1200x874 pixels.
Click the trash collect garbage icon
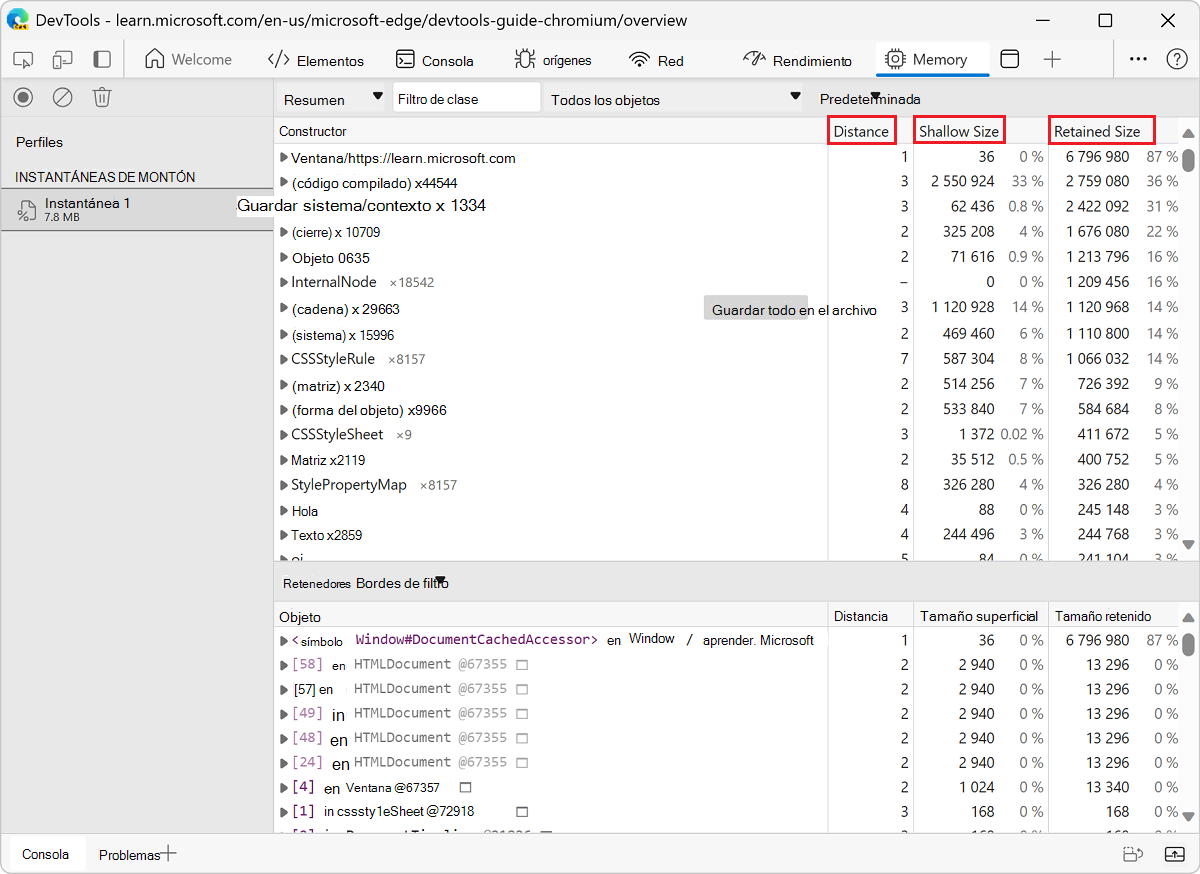(x=102, y=97)
